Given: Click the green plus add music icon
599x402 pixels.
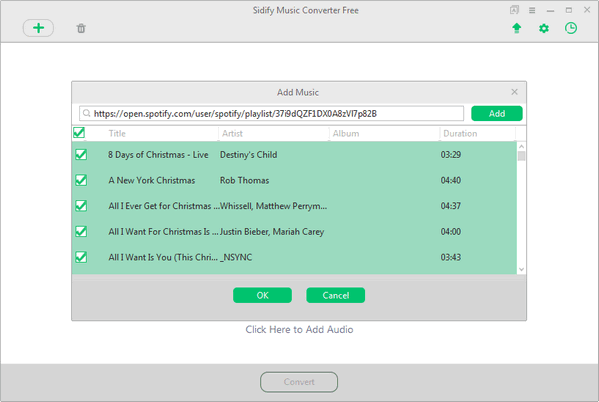Looking at the screenshot, I should click(38, 28).
